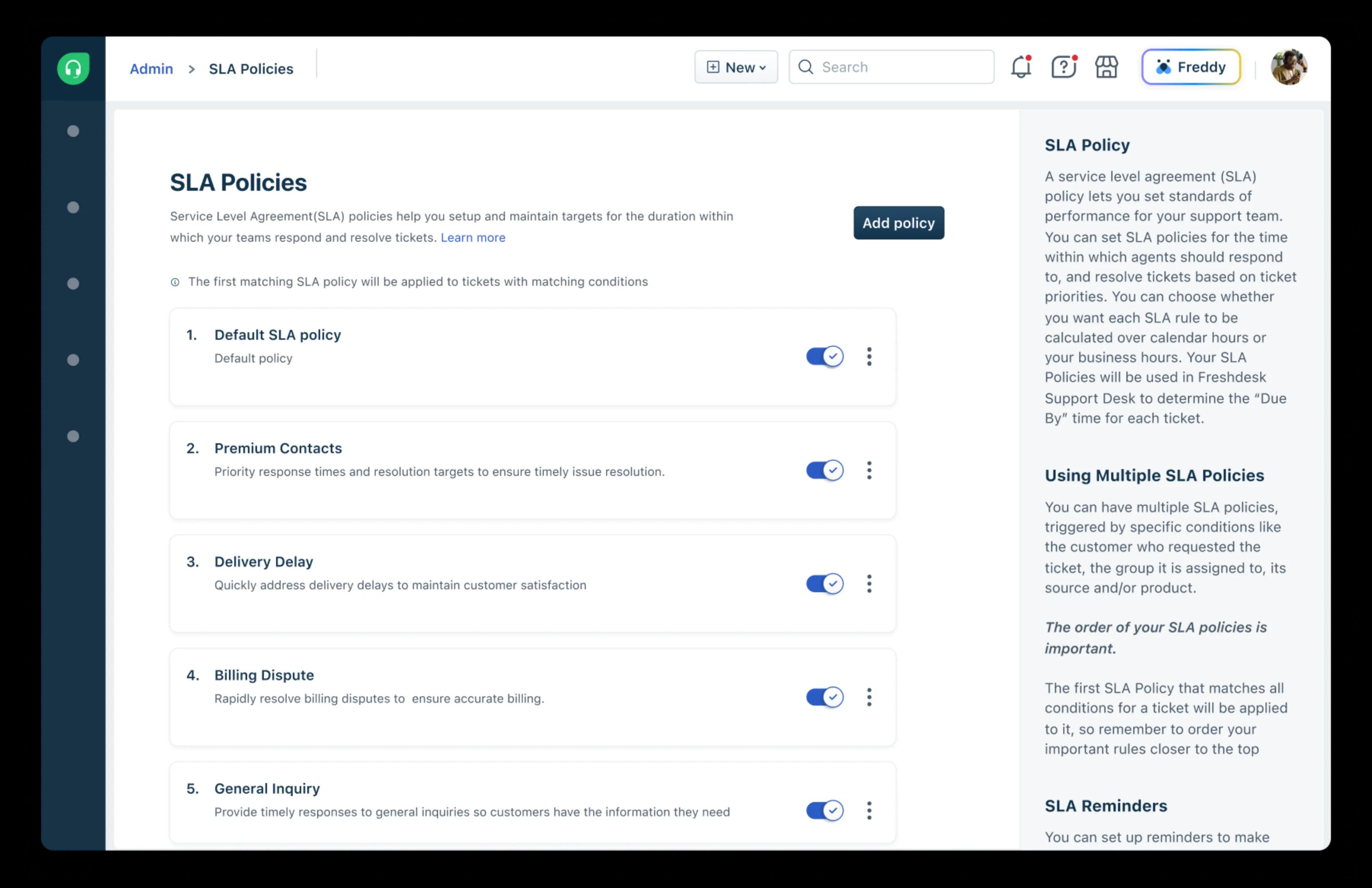Click the fifth sidebar navigation dot
1372x888 pixels.
click(x=73, y=436)
